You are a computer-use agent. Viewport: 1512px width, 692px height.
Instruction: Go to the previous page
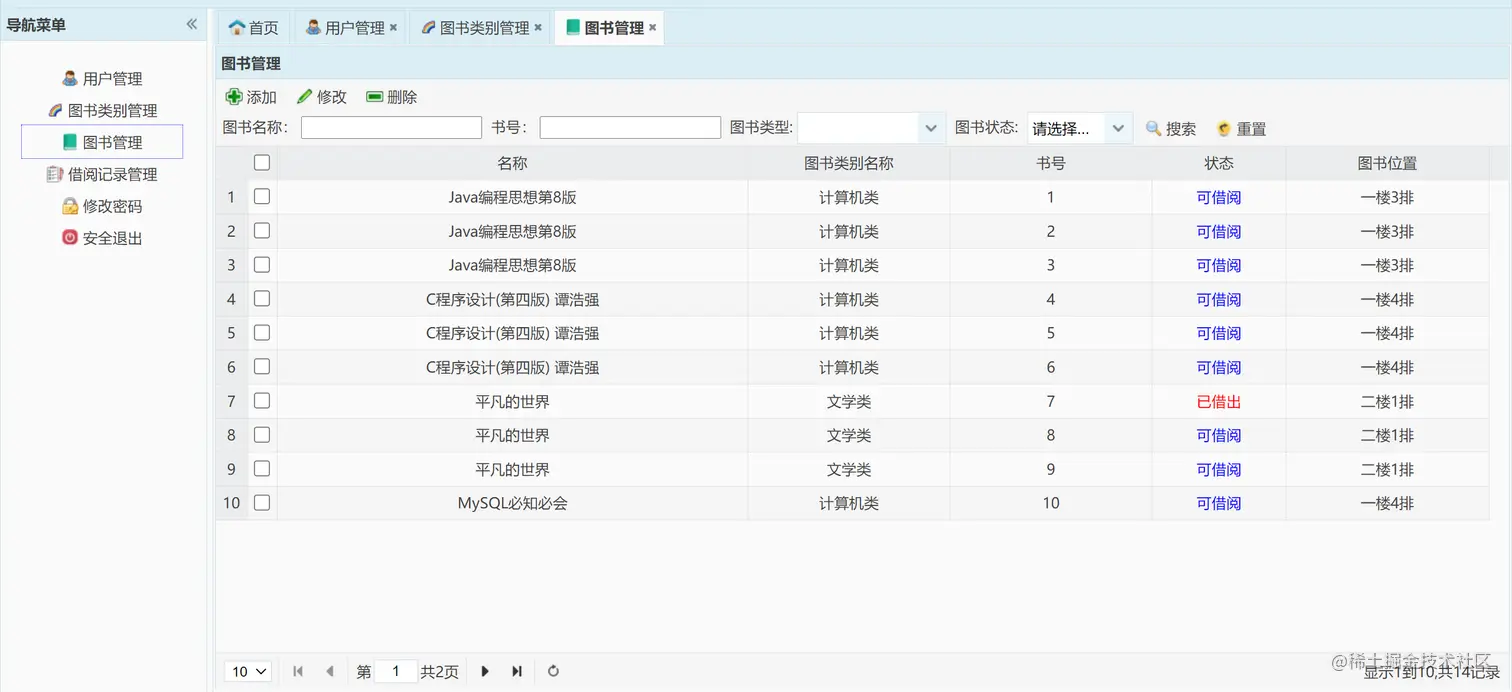[x=330, y=671]
